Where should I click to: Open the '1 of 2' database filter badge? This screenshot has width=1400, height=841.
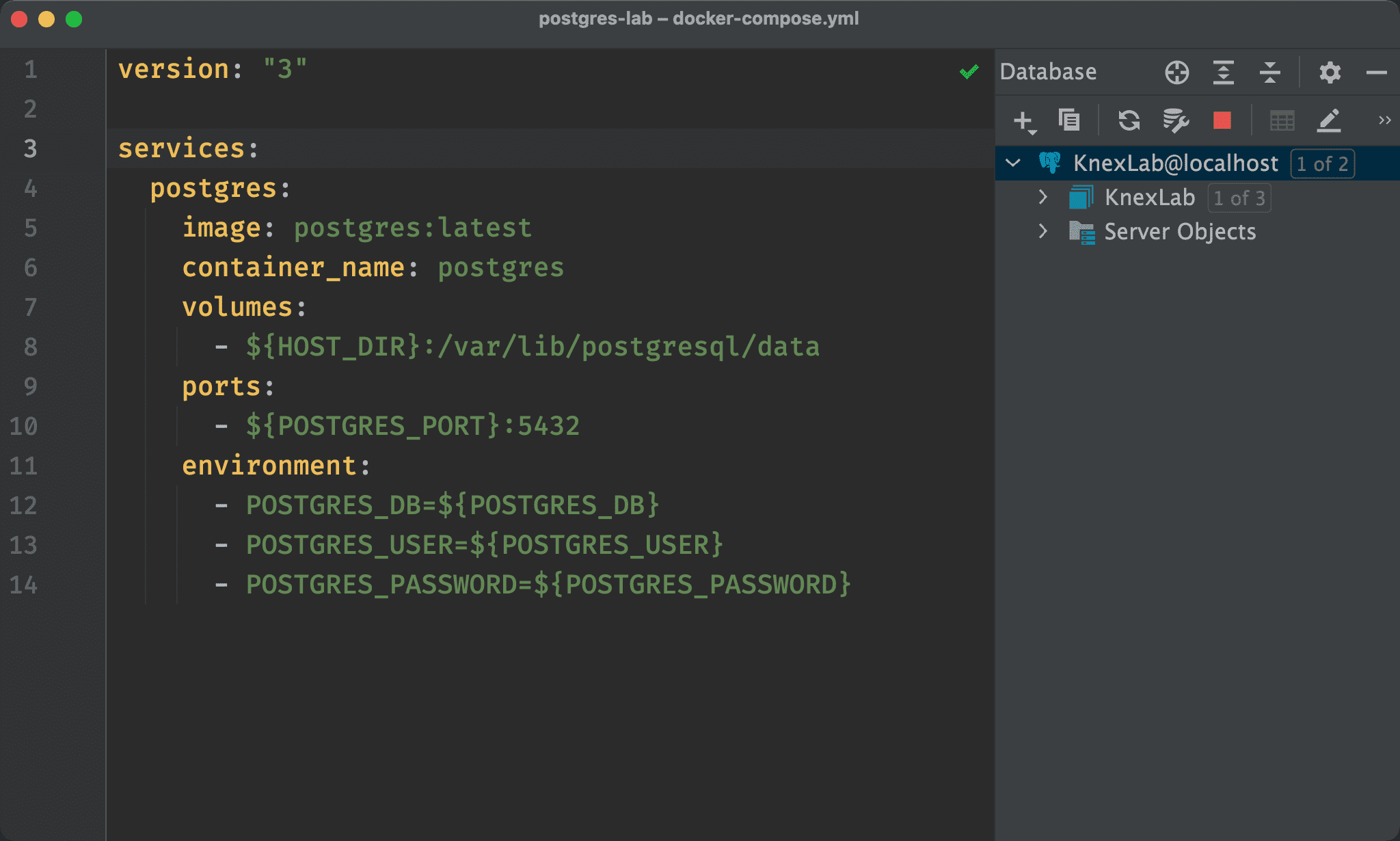tap(1322, 163)
